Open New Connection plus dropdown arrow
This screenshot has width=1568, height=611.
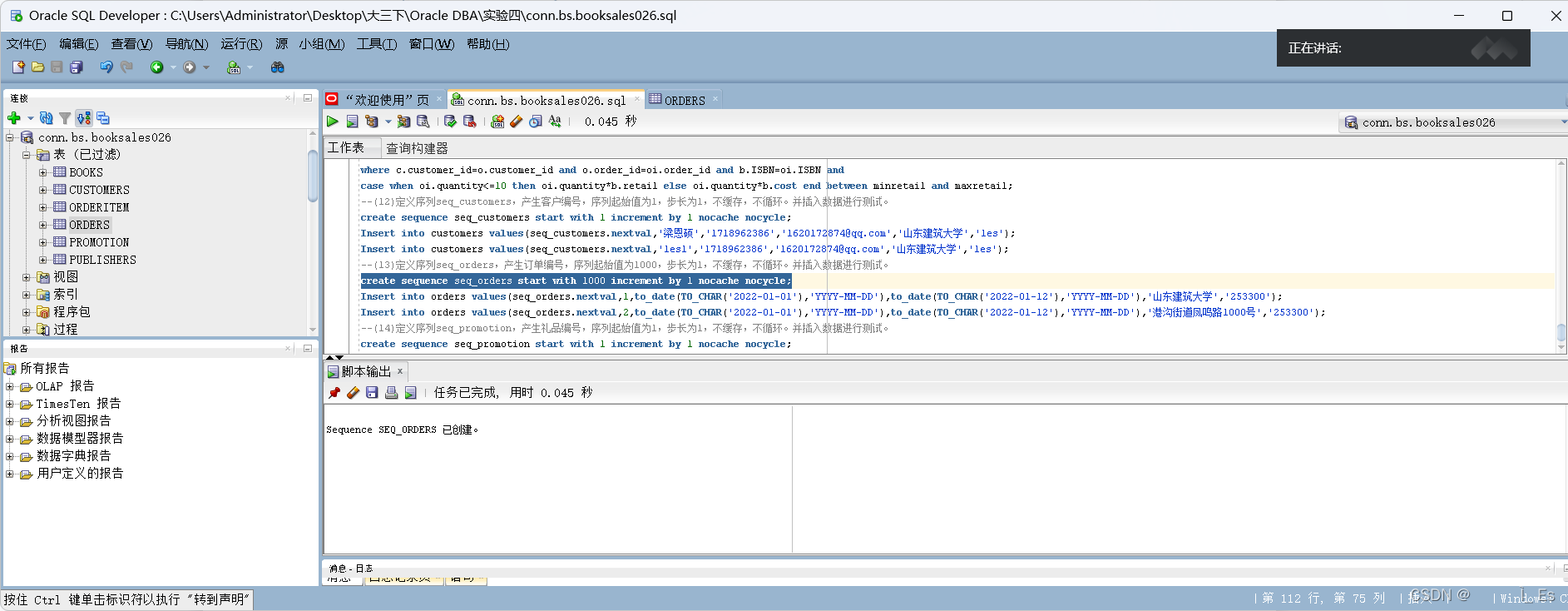point(30,118)
